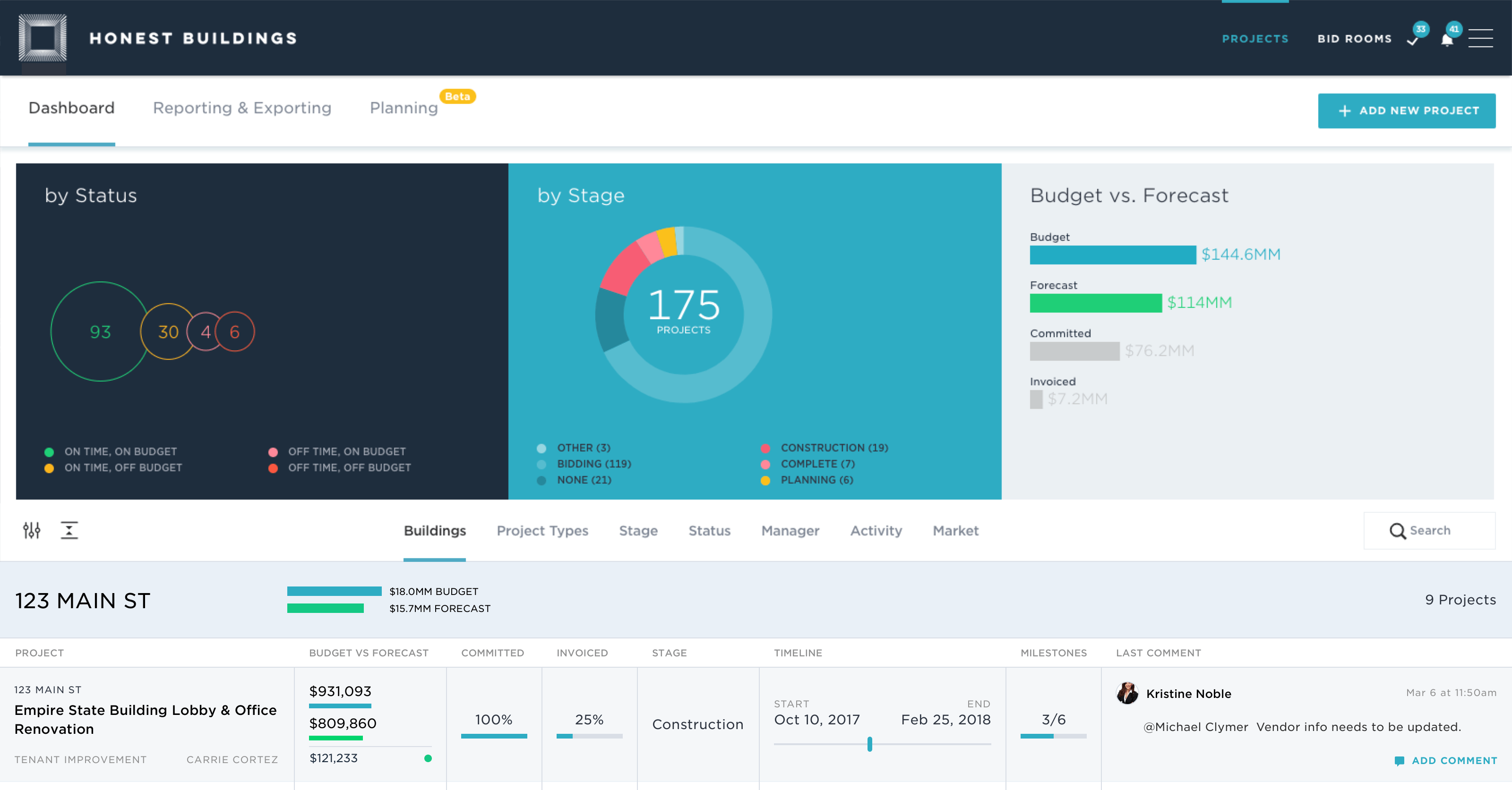Click the Add New Project button
Image resolution: width=1512 pixels, height=790 pixels.
pos(1406,111)
